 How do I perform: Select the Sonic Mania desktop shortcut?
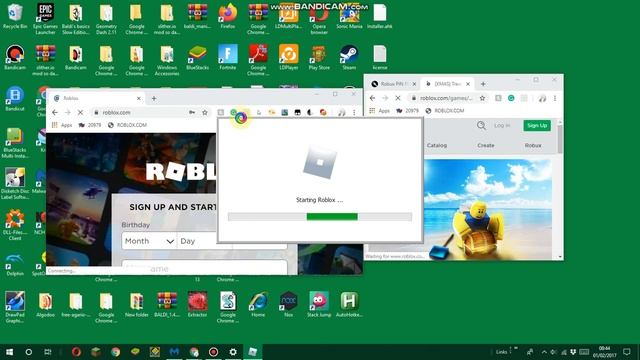click(x=349, y=16)
